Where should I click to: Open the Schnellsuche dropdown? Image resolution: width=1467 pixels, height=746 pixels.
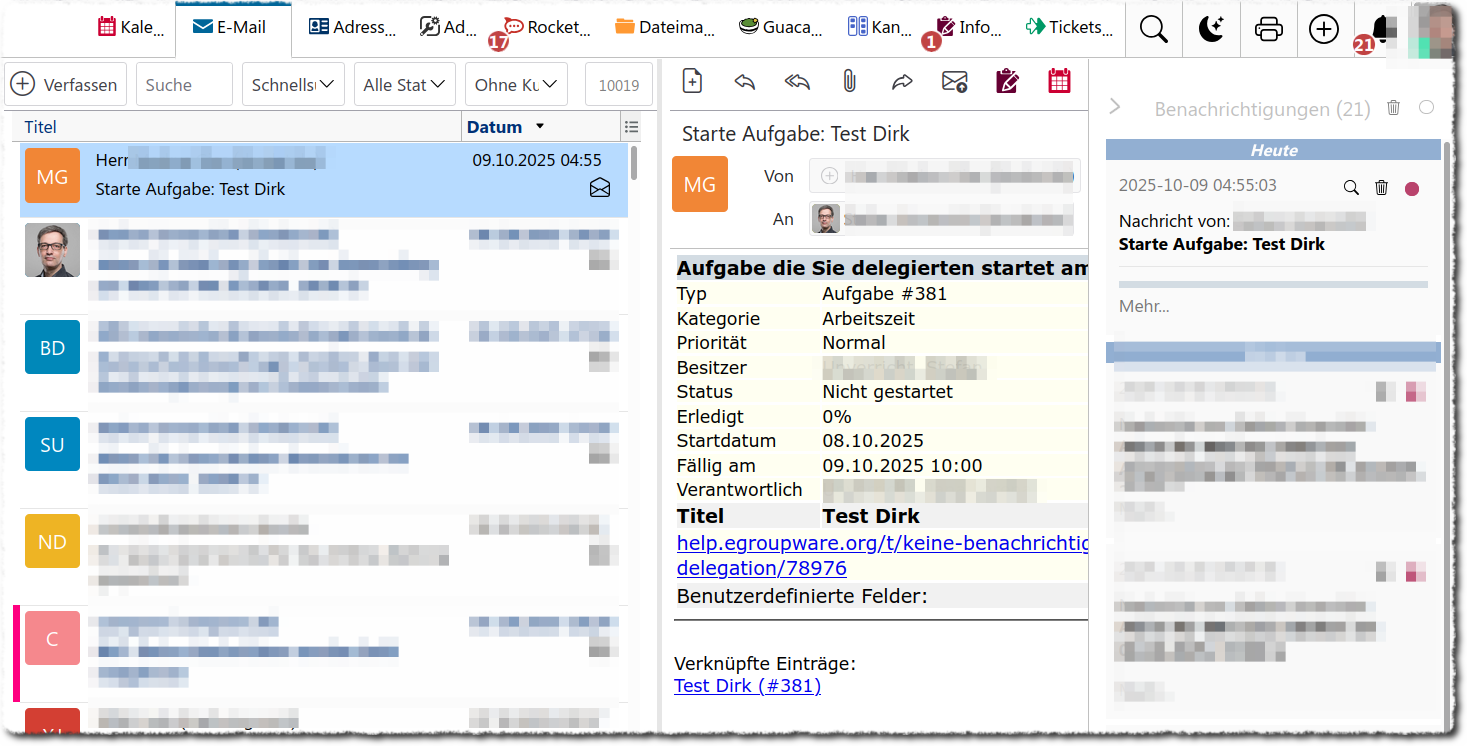click(293, 85)
